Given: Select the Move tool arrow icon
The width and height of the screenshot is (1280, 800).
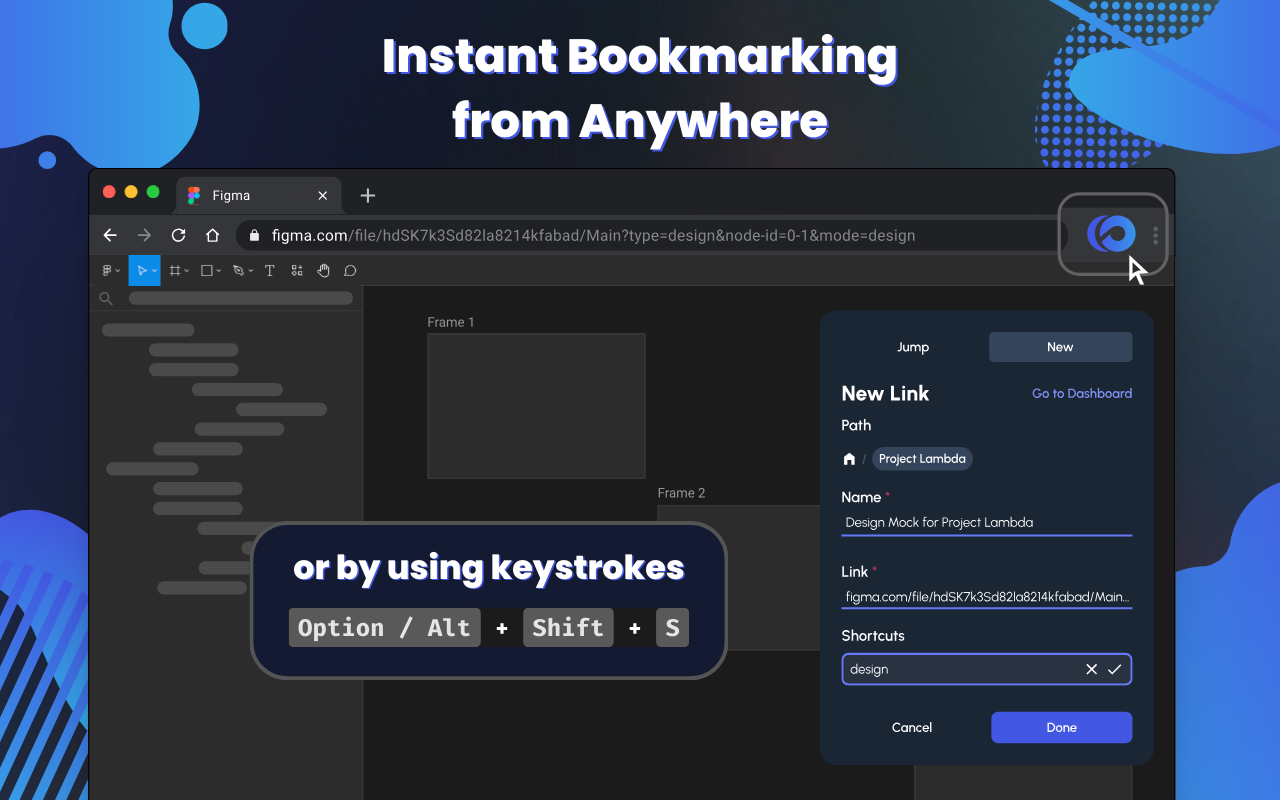Looking at the screenshot, I should pyautogui.click(x=142, y=270).
